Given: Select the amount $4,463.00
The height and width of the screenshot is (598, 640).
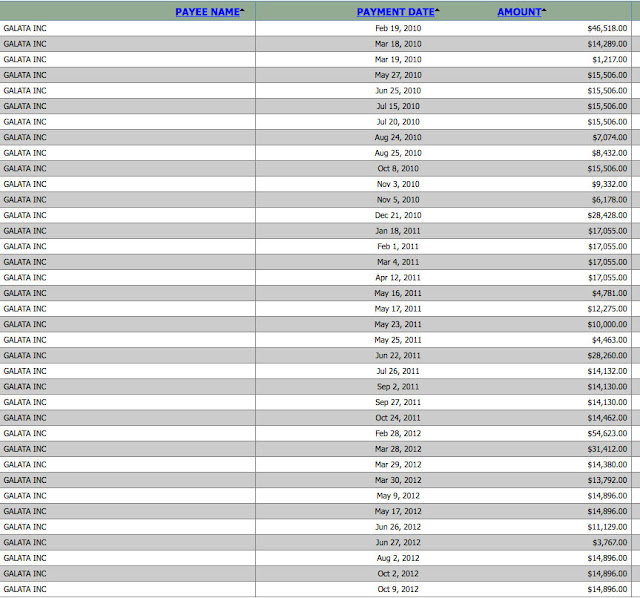Looking at the screenshot, I should tap(610, 340).
